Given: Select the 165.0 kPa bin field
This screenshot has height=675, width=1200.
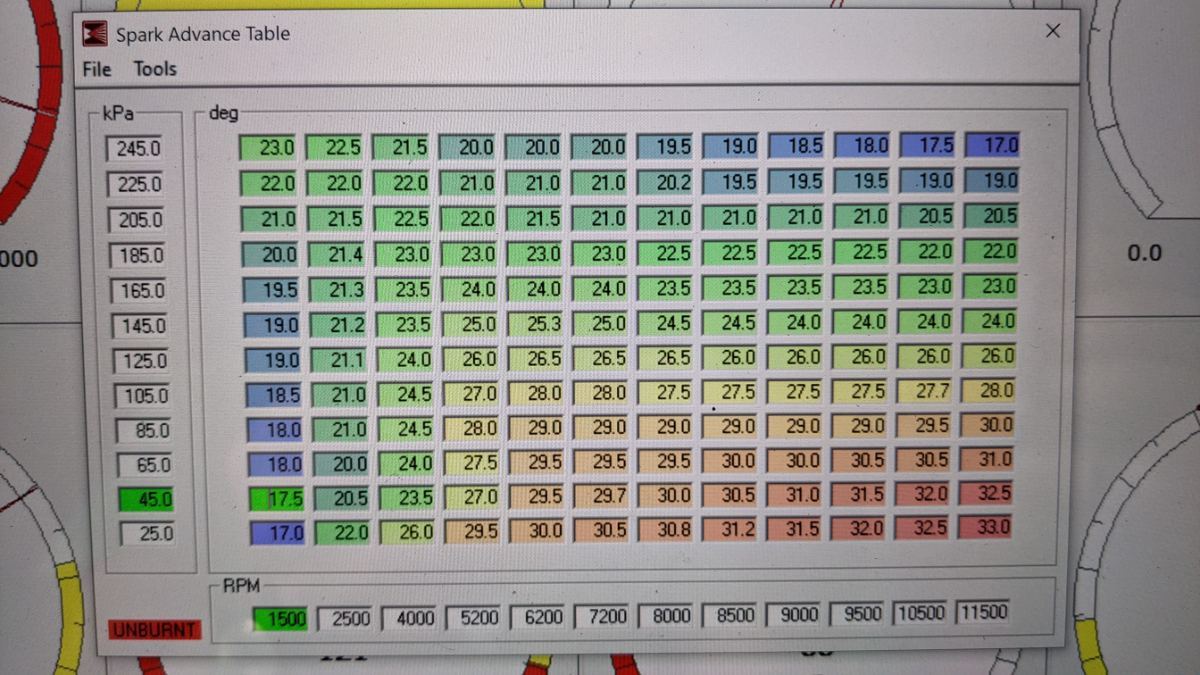Looking at the screenshot, I should click(141, 291).
